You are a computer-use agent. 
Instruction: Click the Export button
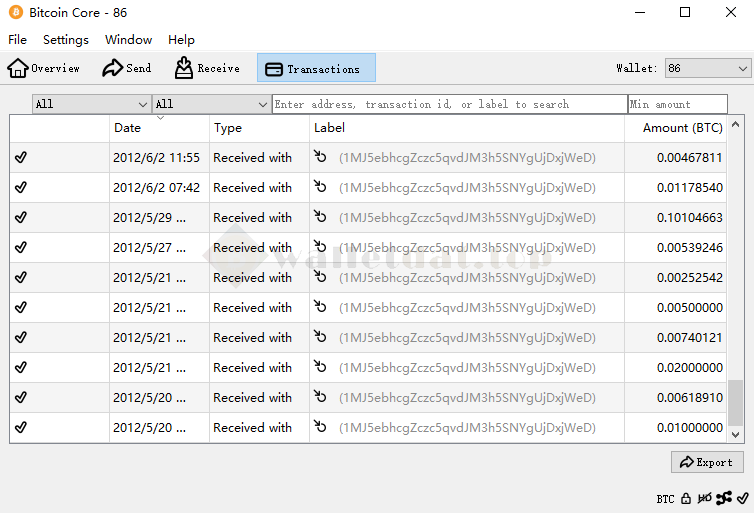707,462
